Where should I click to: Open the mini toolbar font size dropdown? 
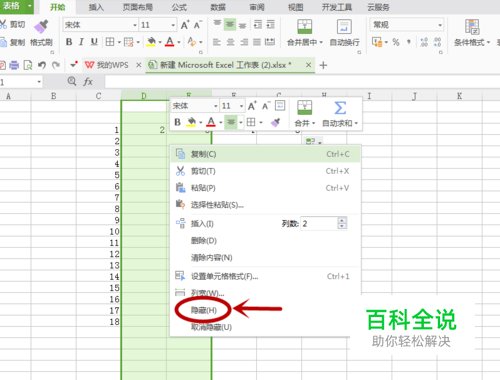pos(241,106)
